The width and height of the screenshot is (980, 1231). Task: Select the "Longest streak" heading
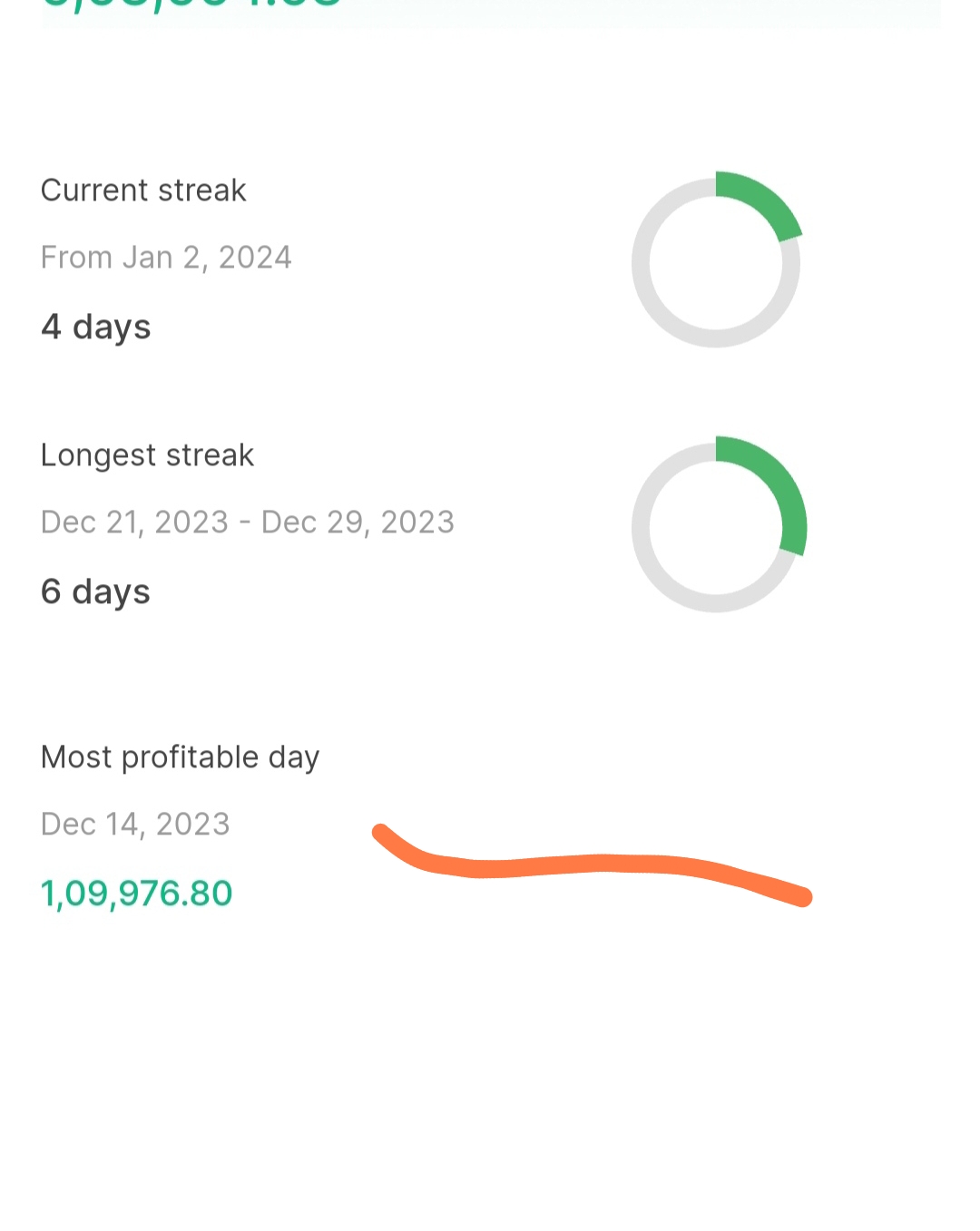point(147,455)
